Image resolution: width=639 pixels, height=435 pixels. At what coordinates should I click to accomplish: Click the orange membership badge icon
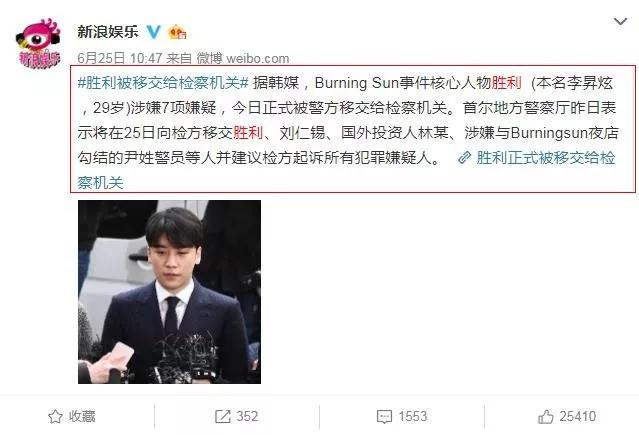pos(177,32)
